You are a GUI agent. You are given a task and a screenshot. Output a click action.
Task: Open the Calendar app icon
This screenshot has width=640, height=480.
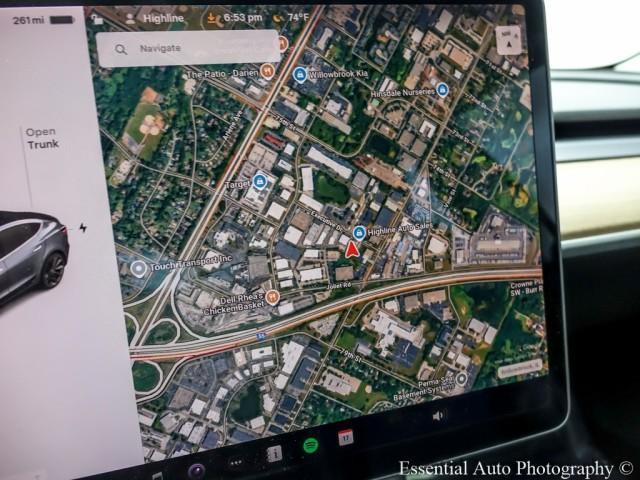pos(345,436)
